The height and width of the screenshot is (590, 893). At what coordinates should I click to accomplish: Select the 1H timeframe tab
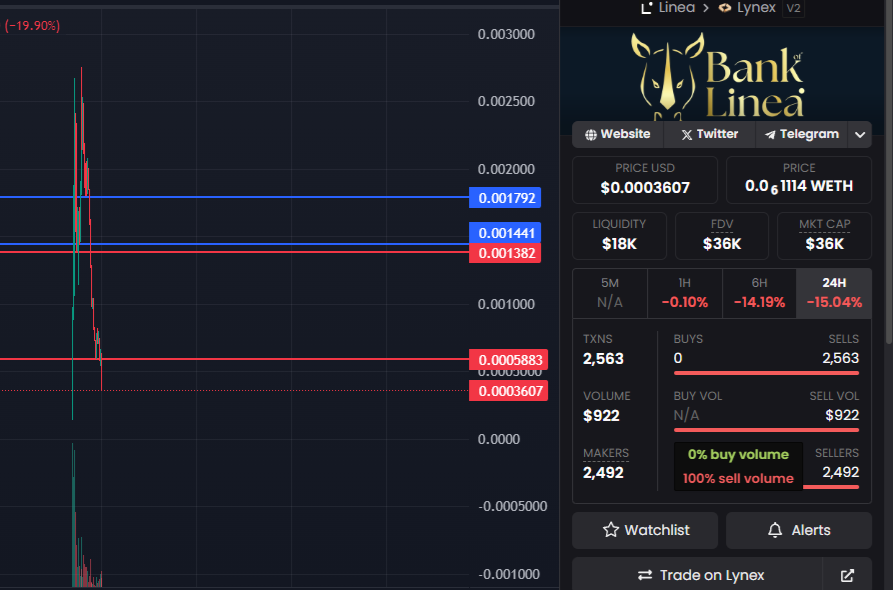[x=685, y=293]
